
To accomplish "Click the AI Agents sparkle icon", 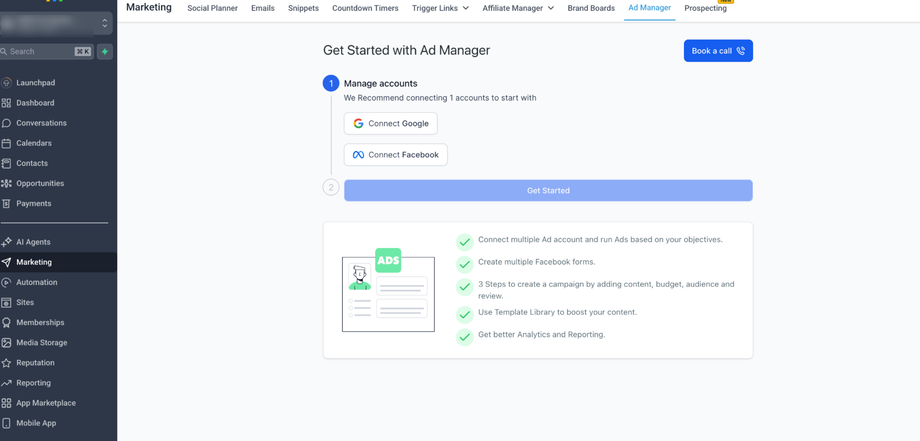I will (6, 242).
